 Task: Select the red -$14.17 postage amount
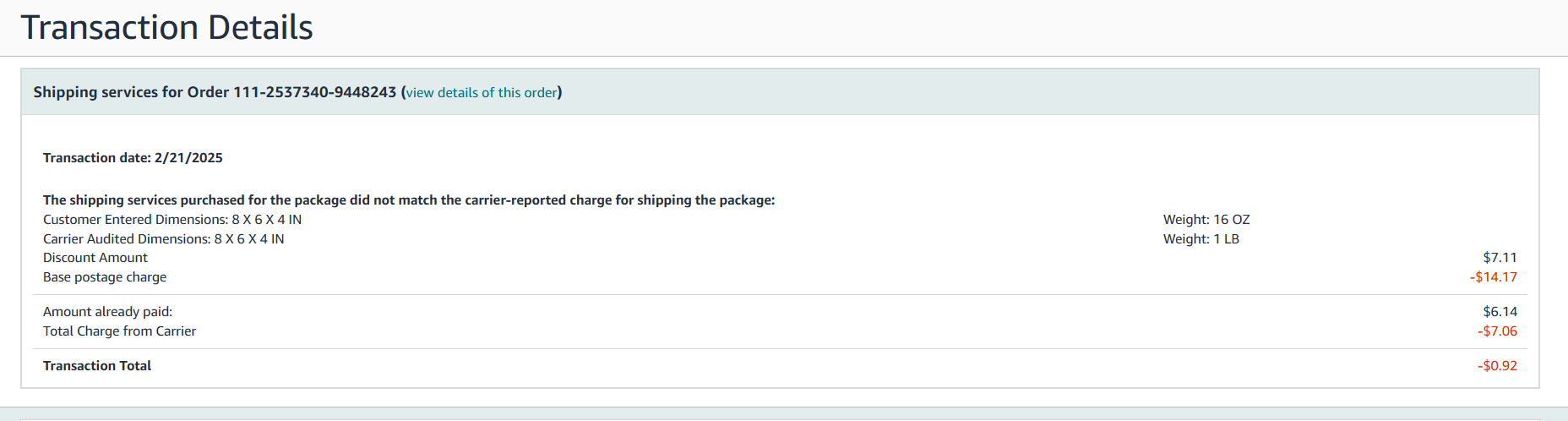tap(1494, 277)
